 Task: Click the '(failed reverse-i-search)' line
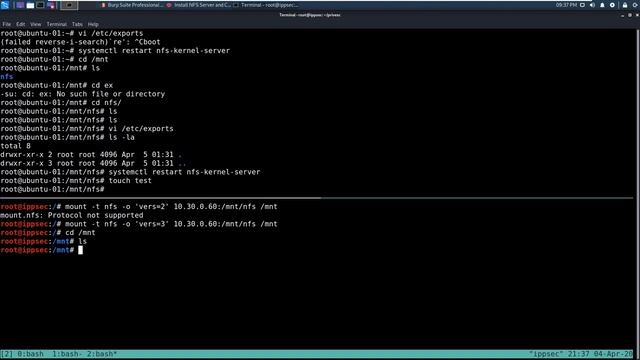[80, 42]
